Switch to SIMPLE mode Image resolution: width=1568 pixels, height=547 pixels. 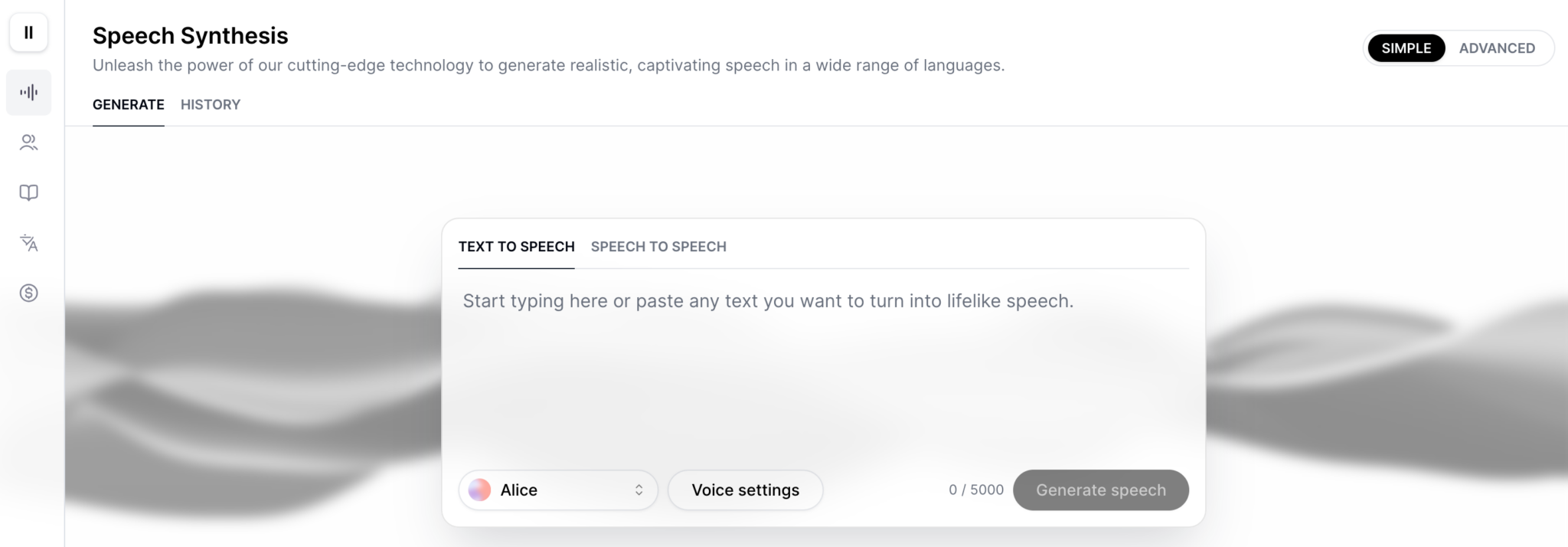pos(1406,48)
